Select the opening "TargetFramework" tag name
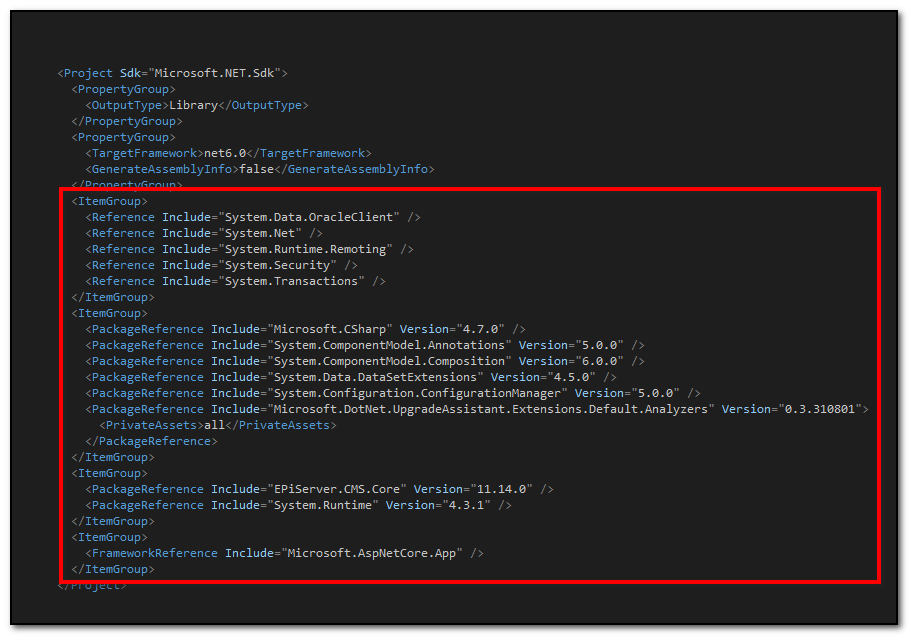 point(144,153)
